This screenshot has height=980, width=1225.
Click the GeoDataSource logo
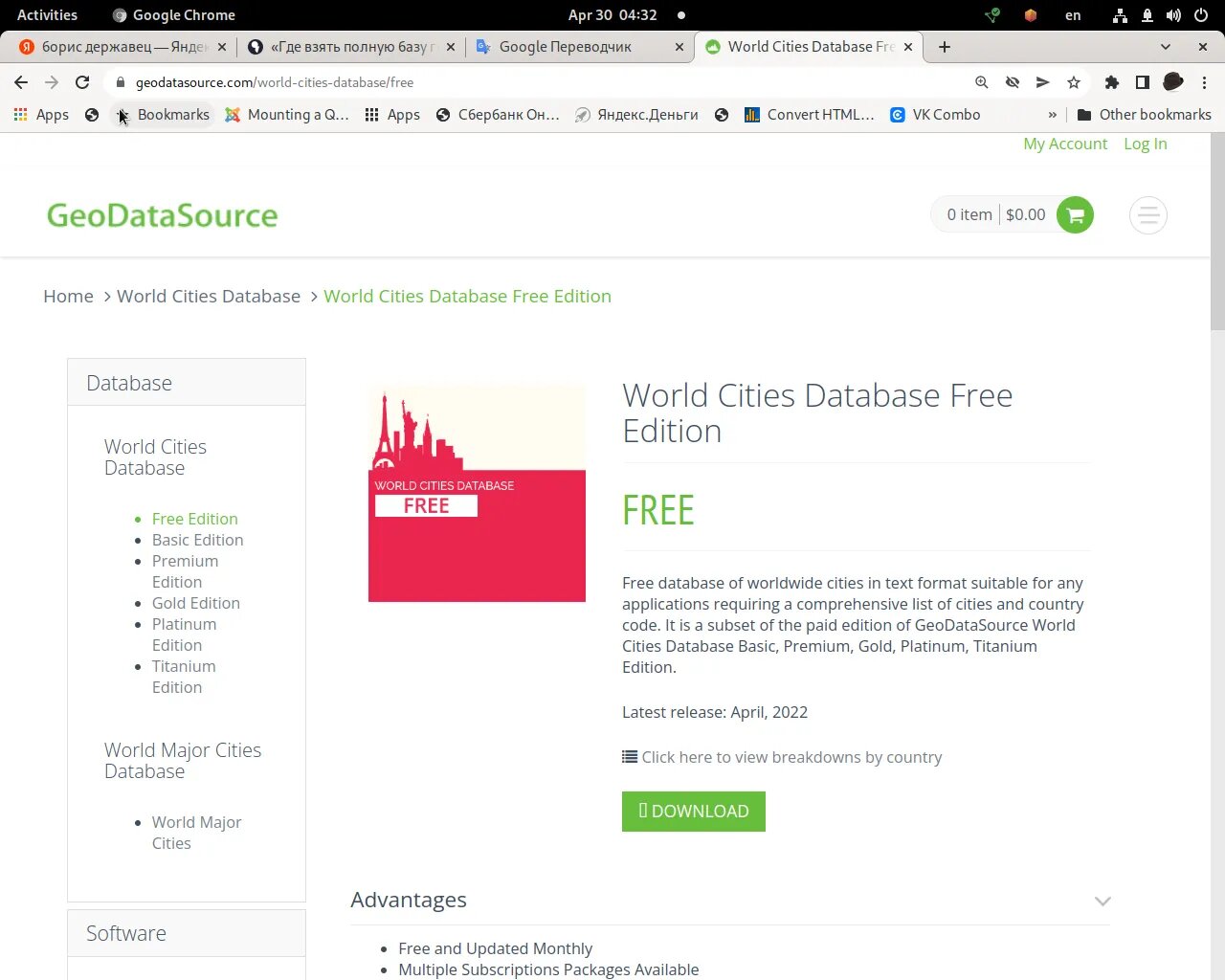[163, 215]
